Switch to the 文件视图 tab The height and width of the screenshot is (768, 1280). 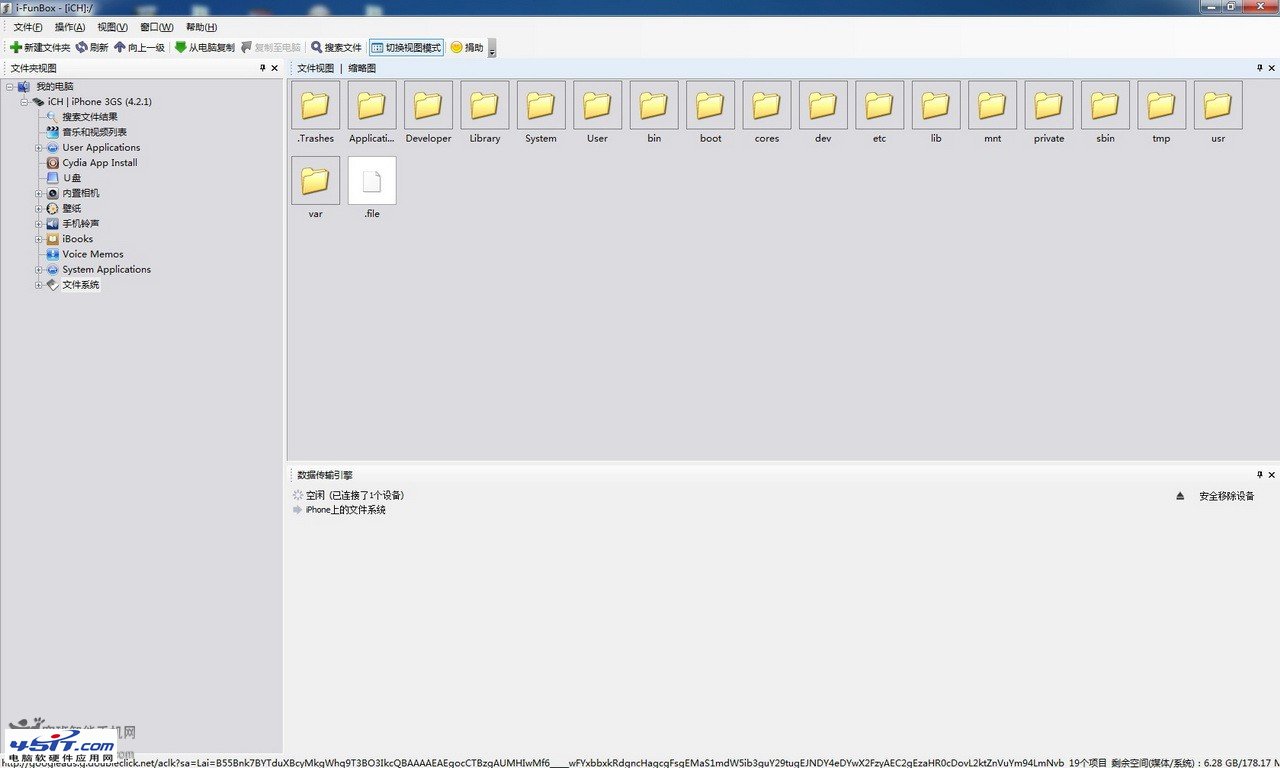tap(315, 68)
